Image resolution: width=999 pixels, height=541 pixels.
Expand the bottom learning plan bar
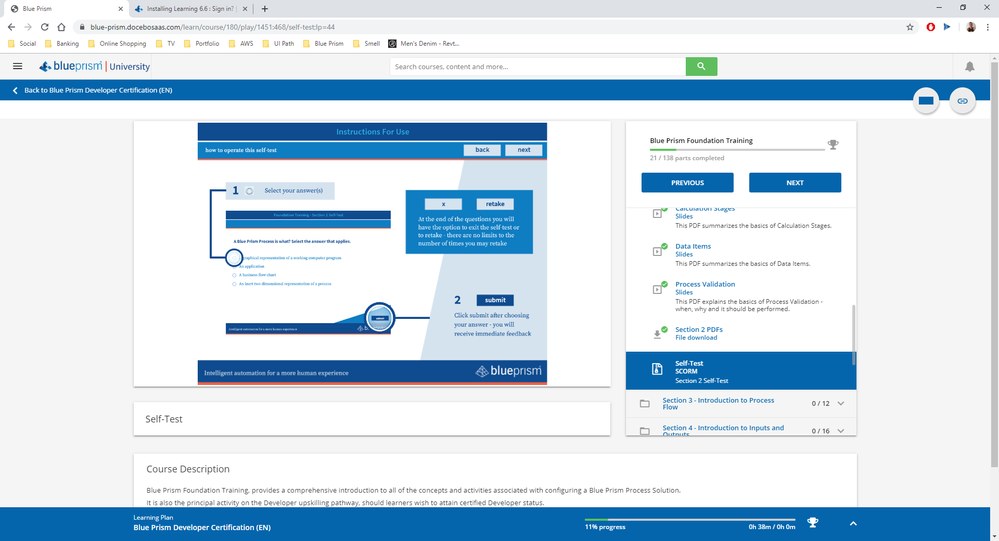click(x=853, y=524)
